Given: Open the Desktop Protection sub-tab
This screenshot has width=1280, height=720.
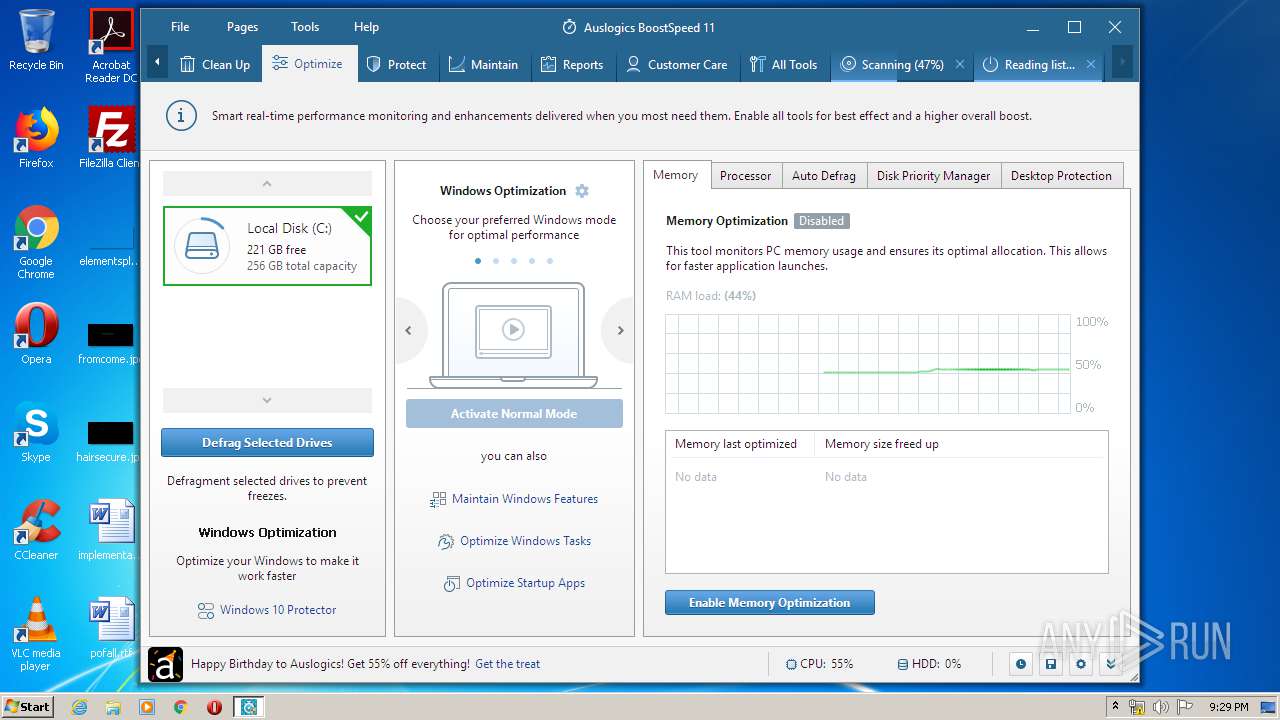Looking at the screenshot, I should (1061, 175).
